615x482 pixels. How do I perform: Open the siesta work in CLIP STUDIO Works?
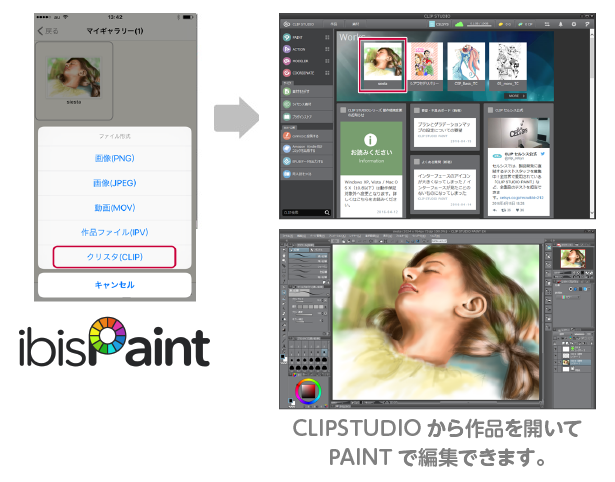[382, 65]
